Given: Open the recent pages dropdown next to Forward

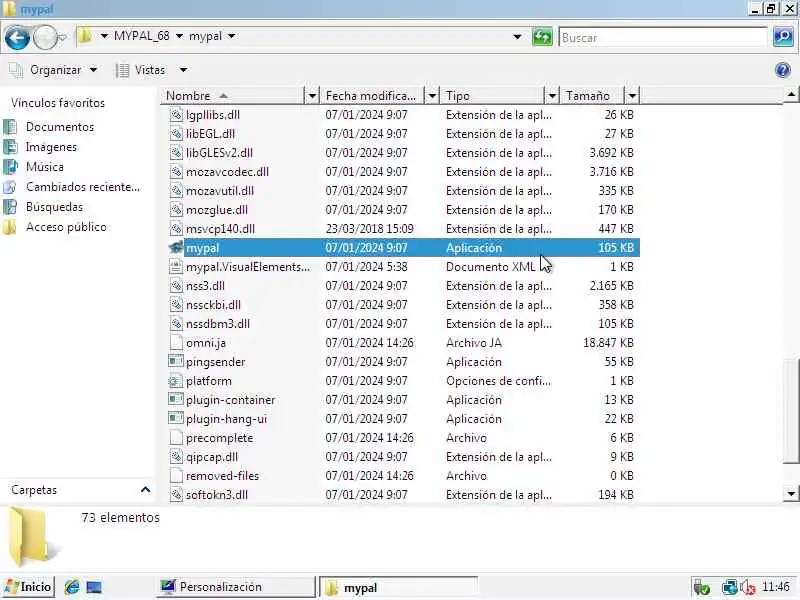Looking at the screenshot, I should coord(63,38).
